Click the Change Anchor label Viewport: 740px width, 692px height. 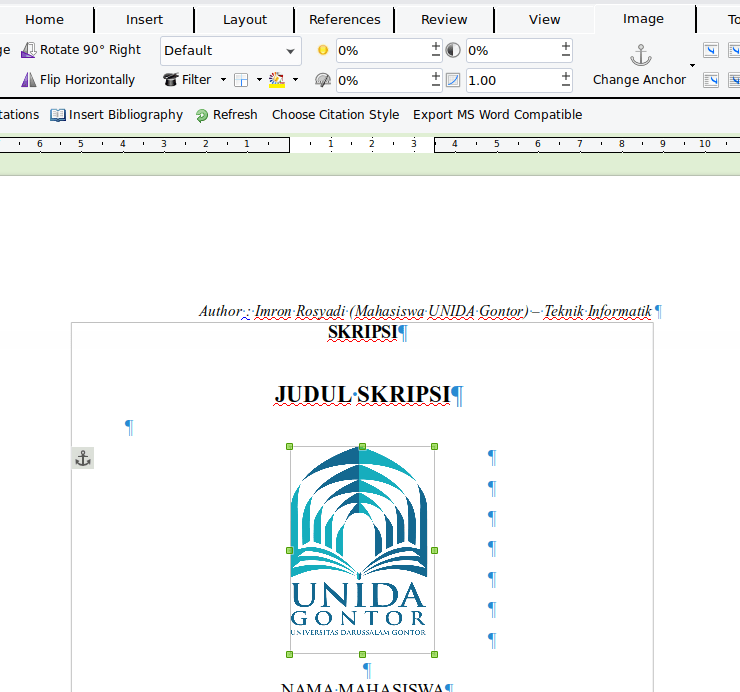tap(639, 80)
